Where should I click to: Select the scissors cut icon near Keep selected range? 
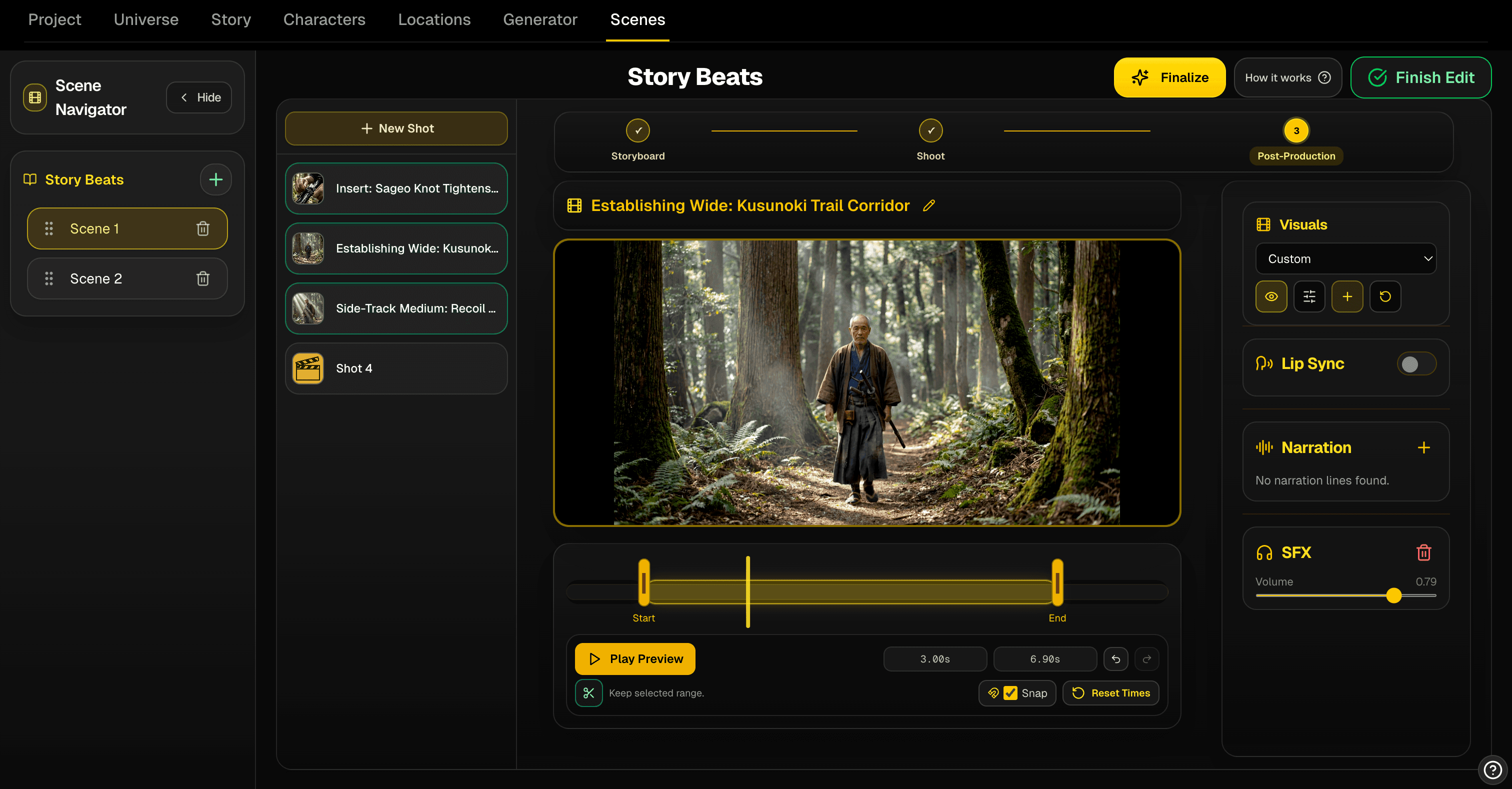coord(588,692)
